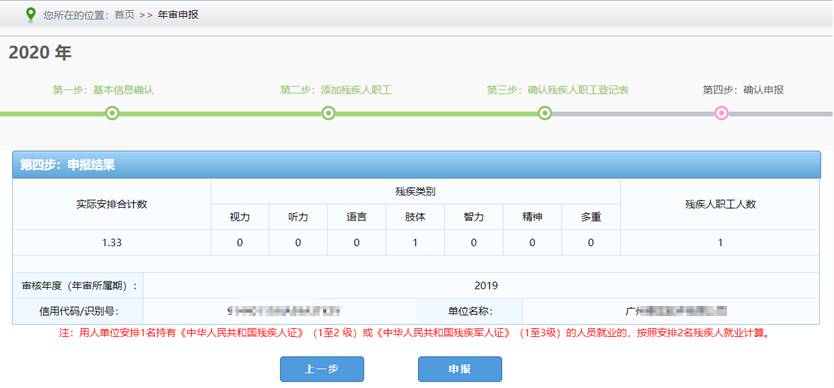The width and height of the screenshot is (834, 388).
Task: Click the 第一步：基本信息确认 label
Action: [103, 90]
